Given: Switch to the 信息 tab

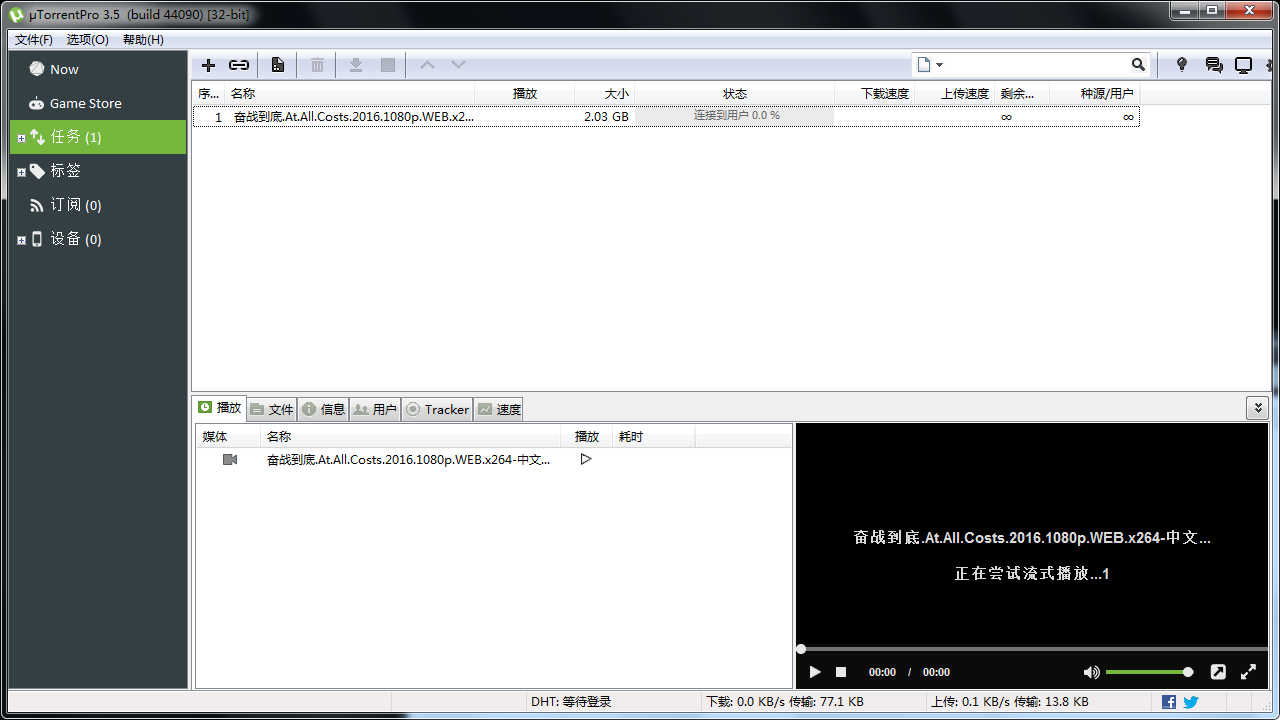Looking at the screenshot, I should [x=323, y=409].
